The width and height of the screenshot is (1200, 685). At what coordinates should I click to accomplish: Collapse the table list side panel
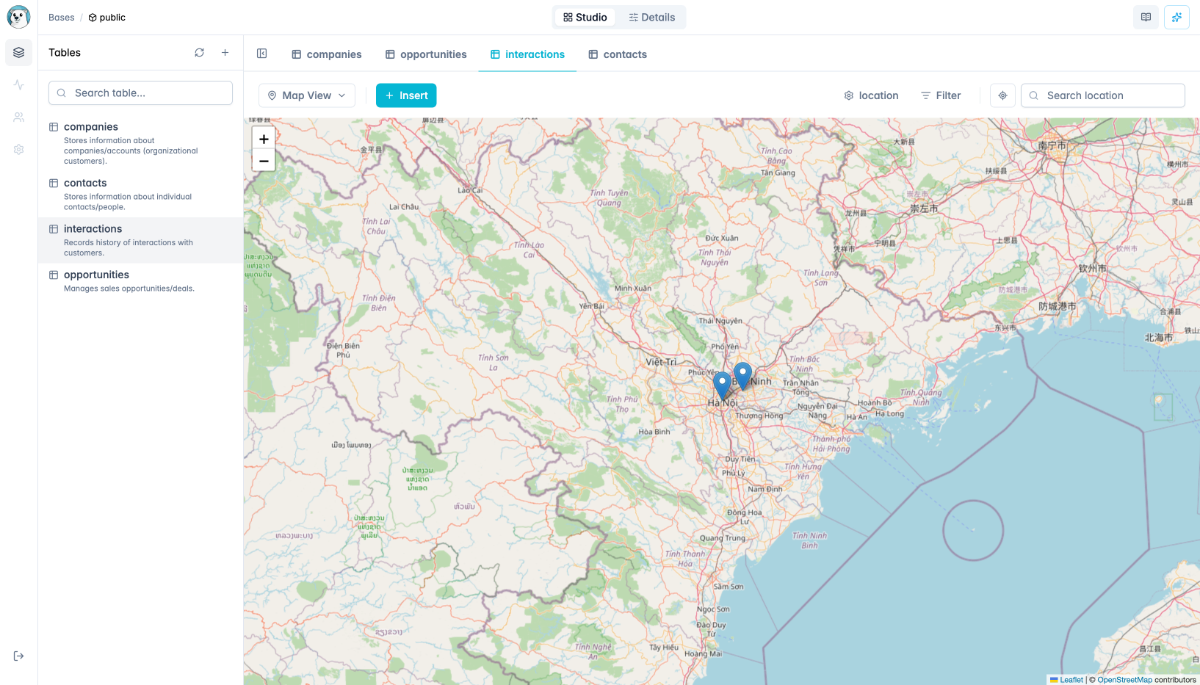click(x=262, y=52)
